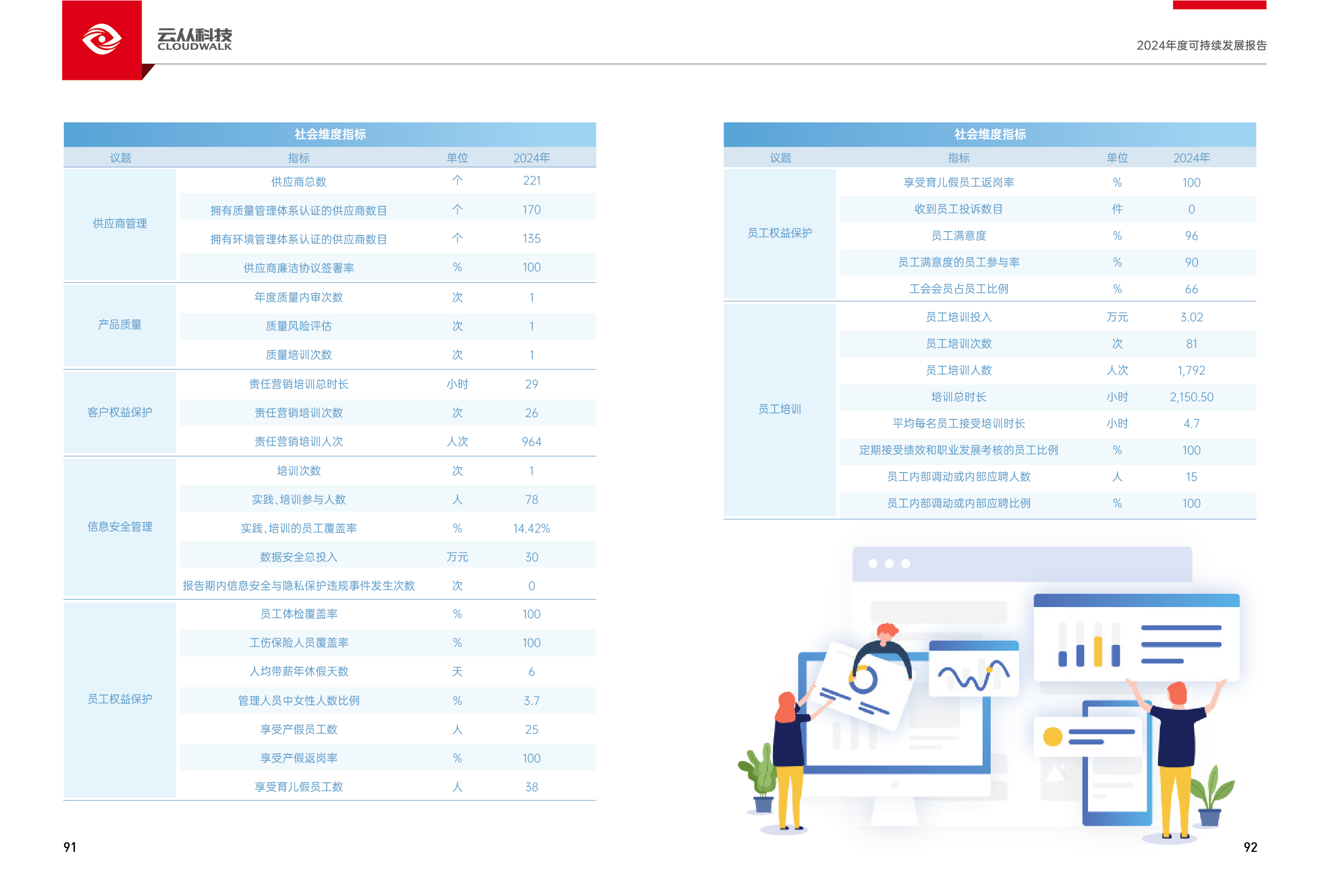
Task: Select the 供应商管理 topic cell
Action: [120, 224]
